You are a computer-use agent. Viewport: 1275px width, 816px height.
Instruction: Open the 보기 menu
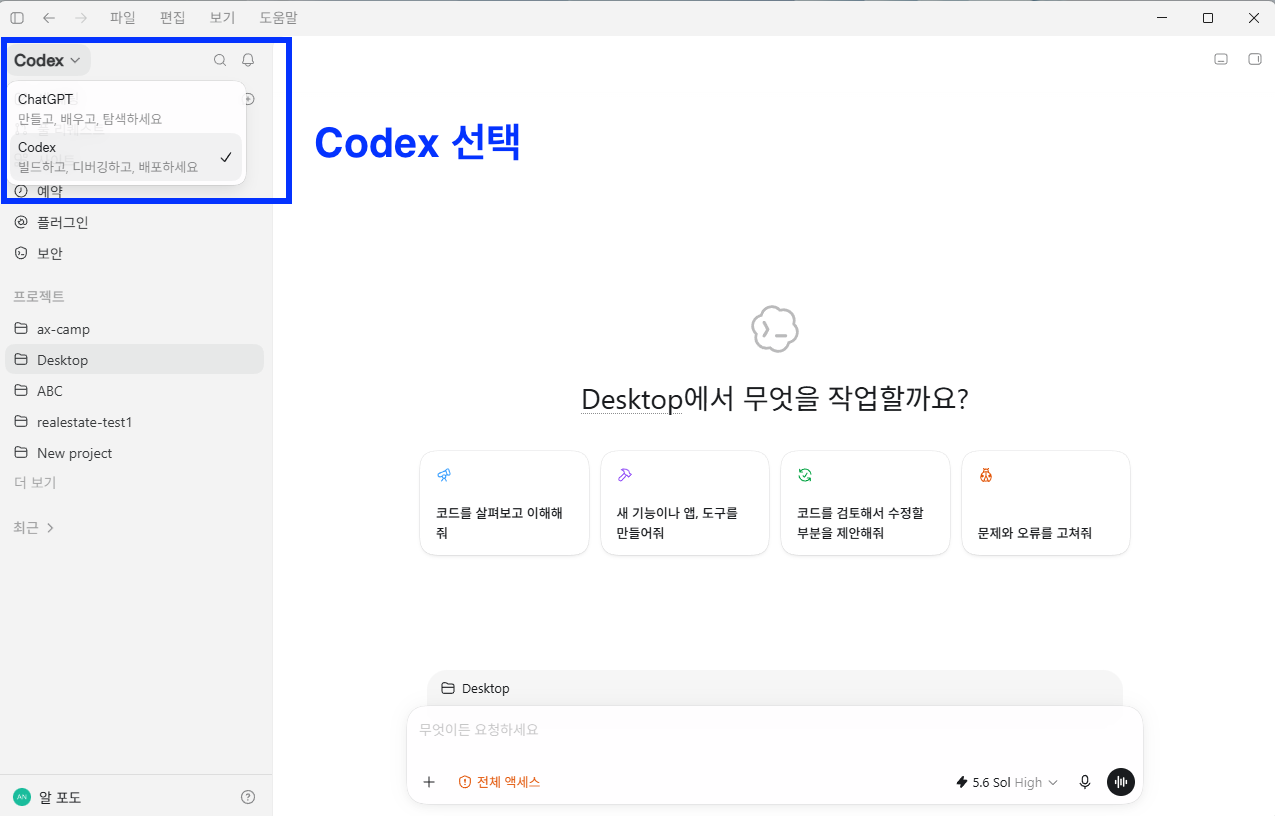222,18
